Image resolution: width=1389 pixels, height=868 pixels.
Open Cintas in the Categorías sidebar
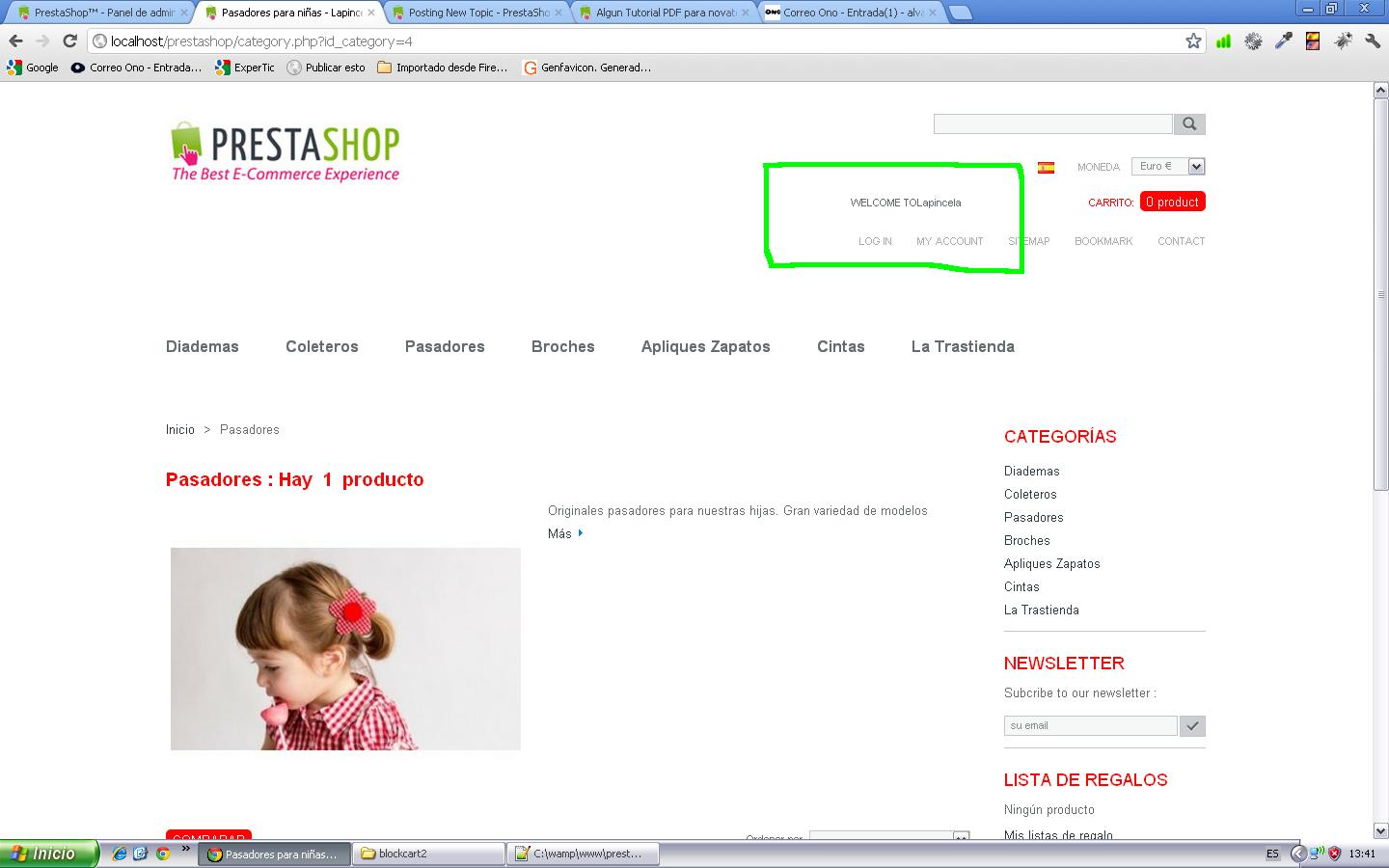(x=1021, y=586)
